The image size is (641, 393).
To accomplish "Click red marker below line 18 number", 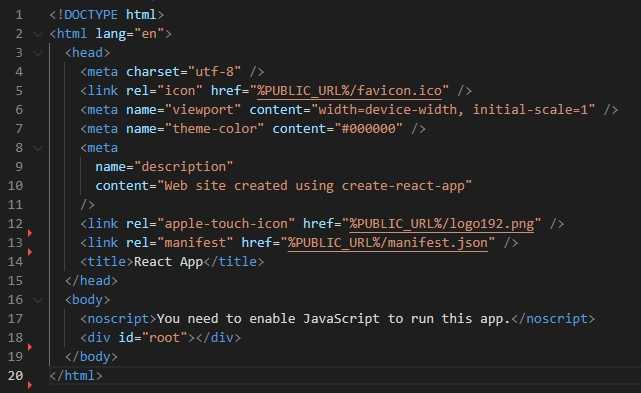I will click(29, 347).
